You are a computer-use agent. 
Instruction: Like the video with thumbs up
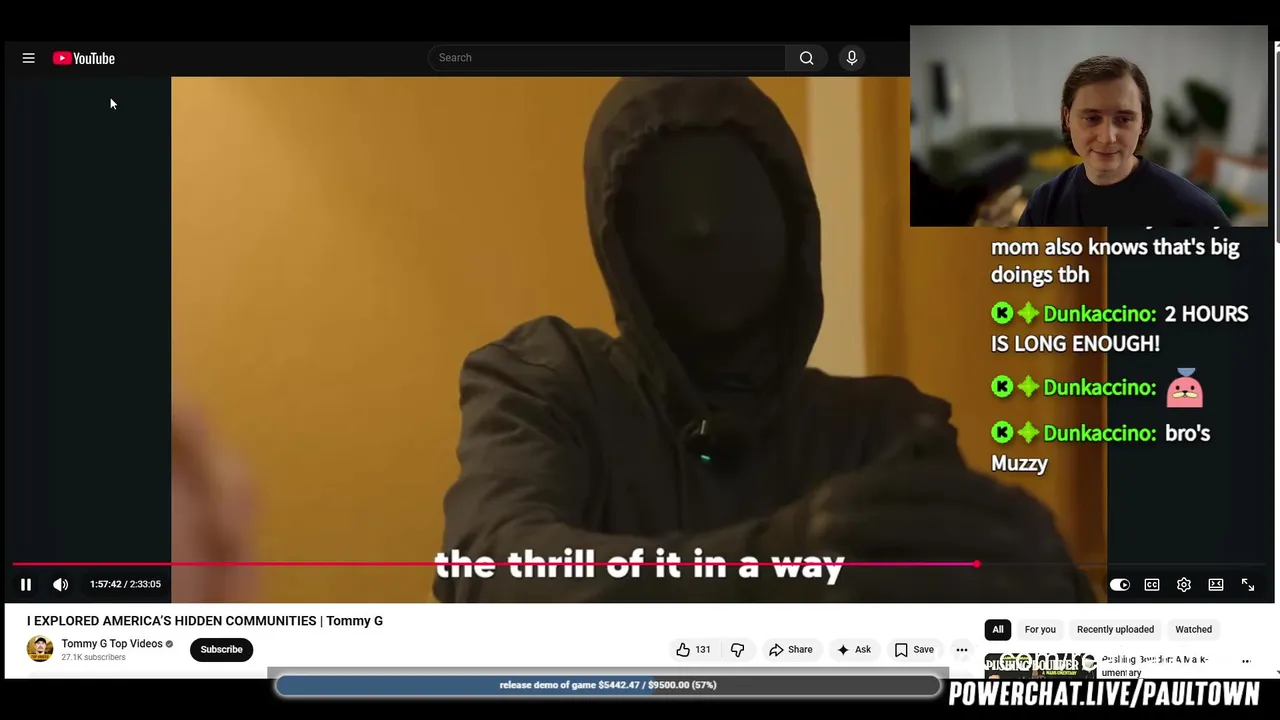click(x=693, y=649)
